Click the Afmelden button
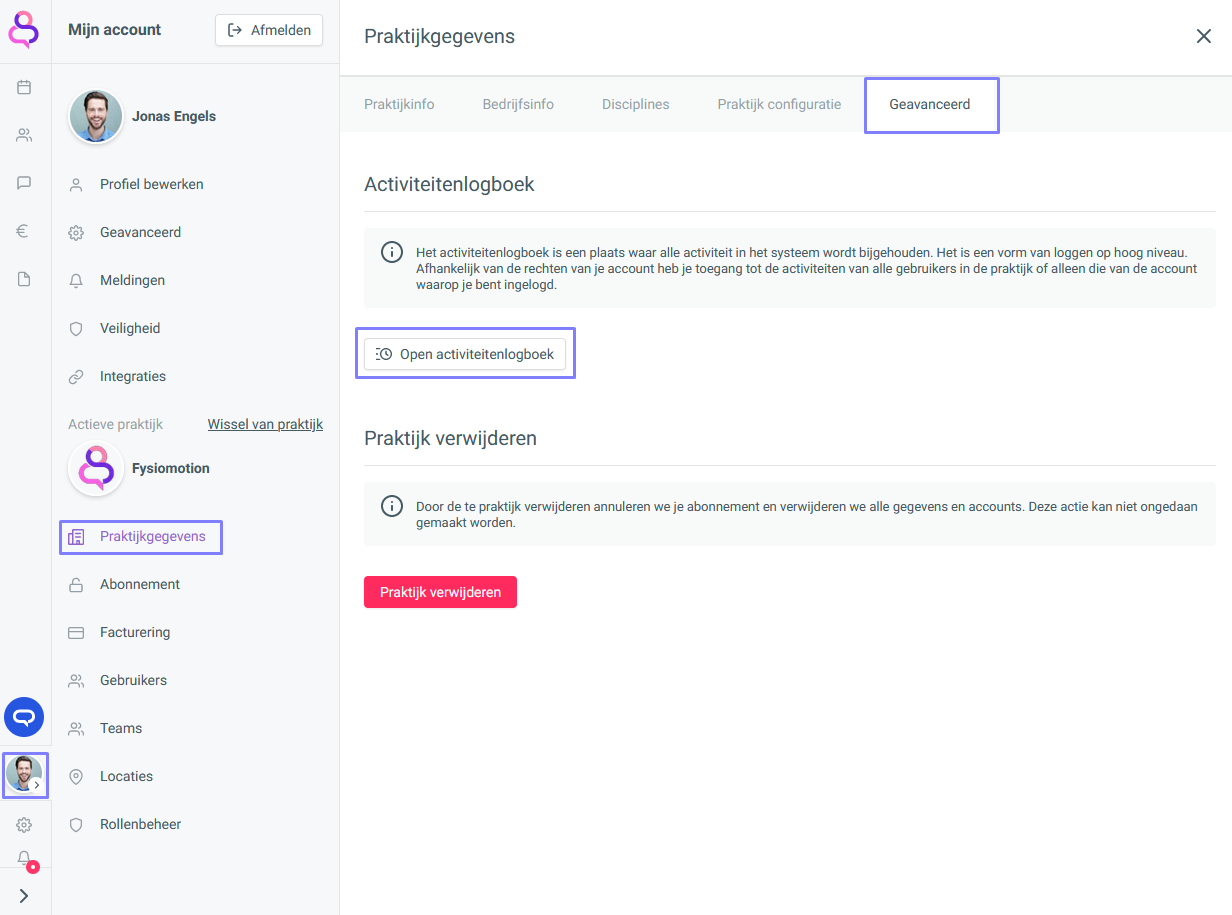 [x=269, y=30]
